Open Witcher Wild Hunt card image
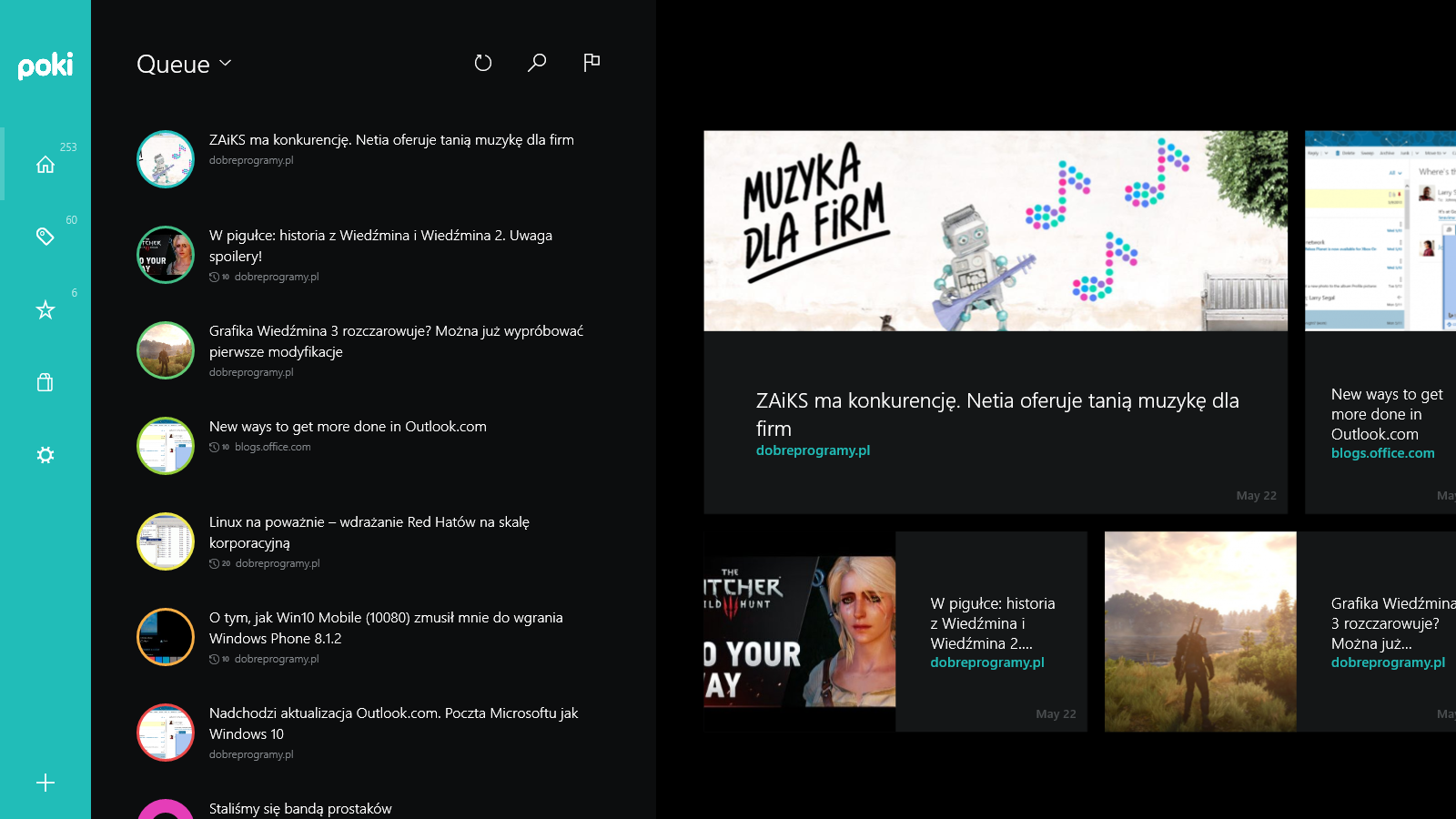 click(x=800, y=632)
